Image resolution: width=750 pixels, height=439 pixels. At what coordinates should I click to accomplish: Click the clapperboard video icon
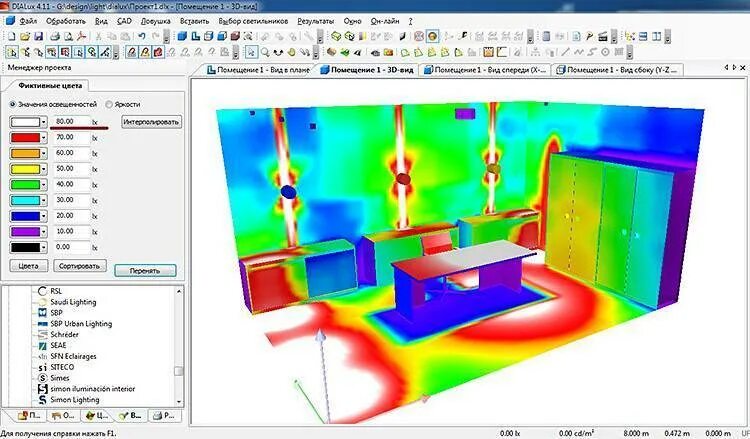(x=603, y=37)
